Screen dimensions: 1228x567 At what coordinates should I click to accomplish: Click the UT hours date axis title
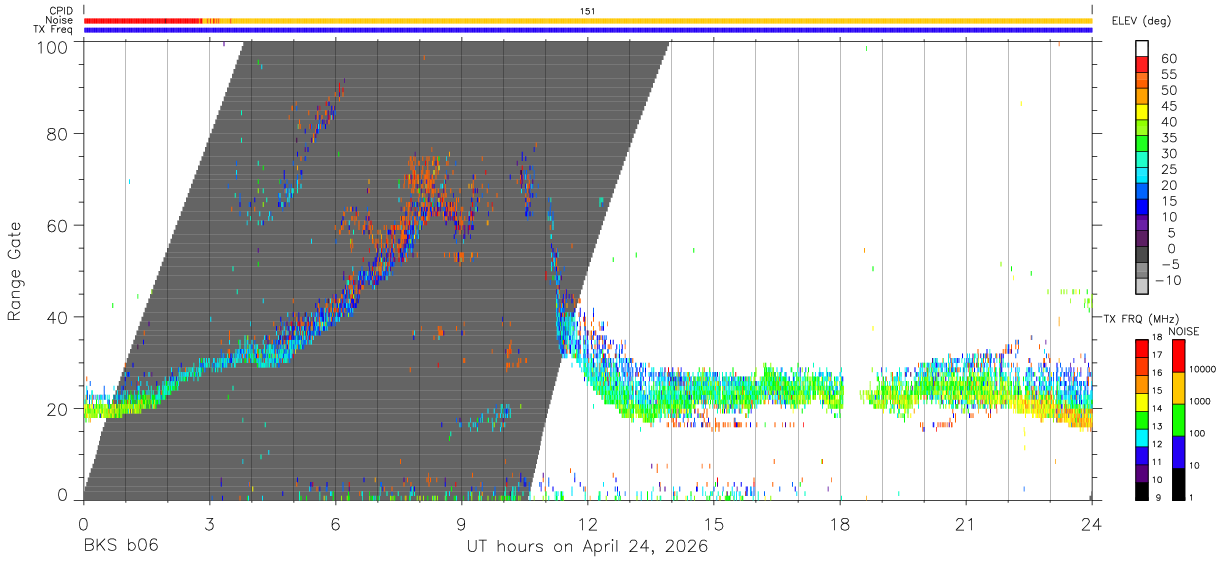[x=587, y=546]
